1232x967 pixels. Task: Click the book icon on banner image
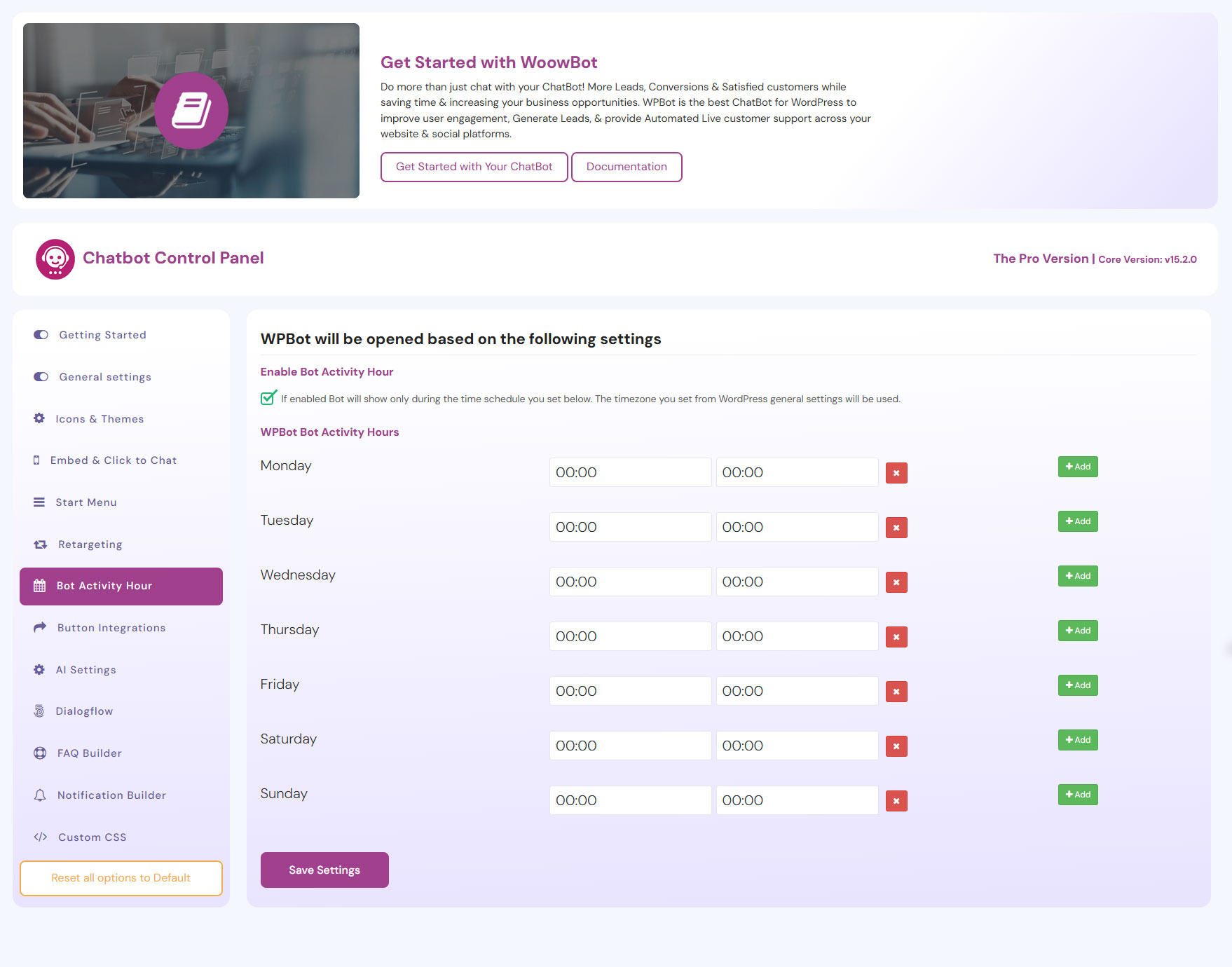(191, 111)
